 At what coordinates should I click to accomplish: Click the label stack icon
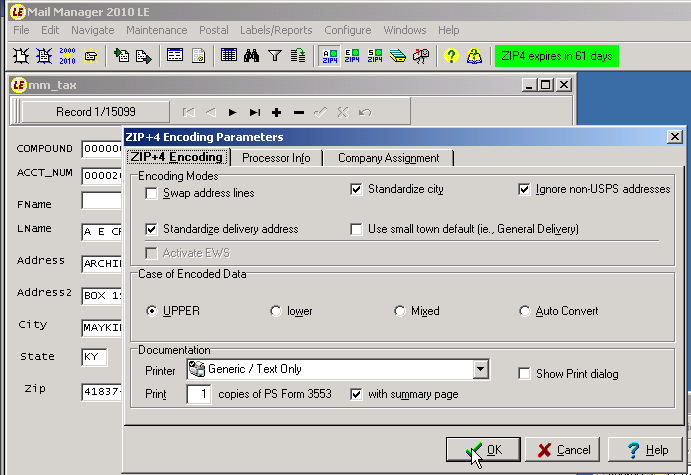[x=398, y=56]
